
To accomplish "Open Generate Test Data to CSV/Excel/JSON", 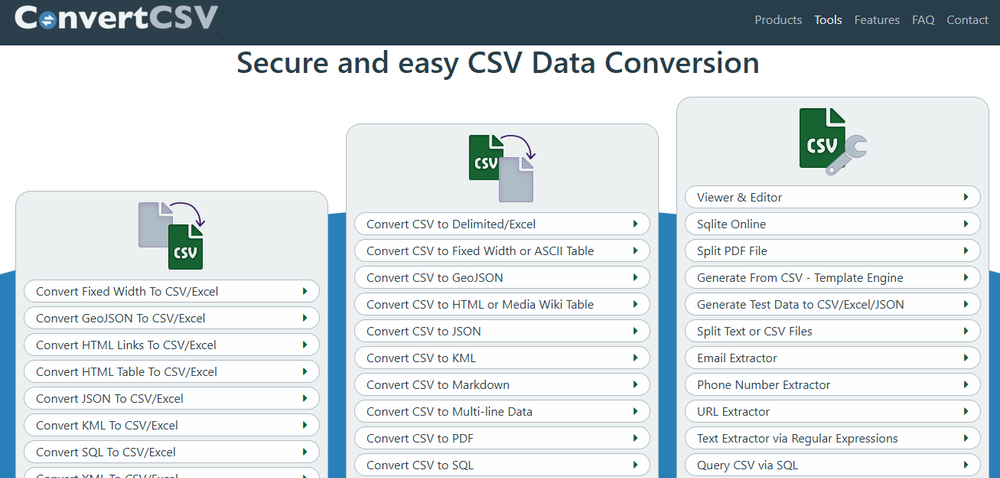I will [x=832, y=304].
